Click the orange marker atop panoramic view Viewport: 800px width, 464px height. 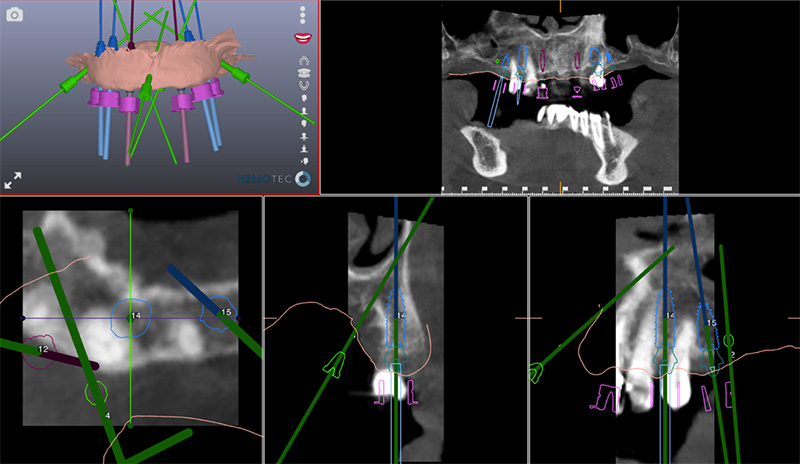click(x=560, y=5)
